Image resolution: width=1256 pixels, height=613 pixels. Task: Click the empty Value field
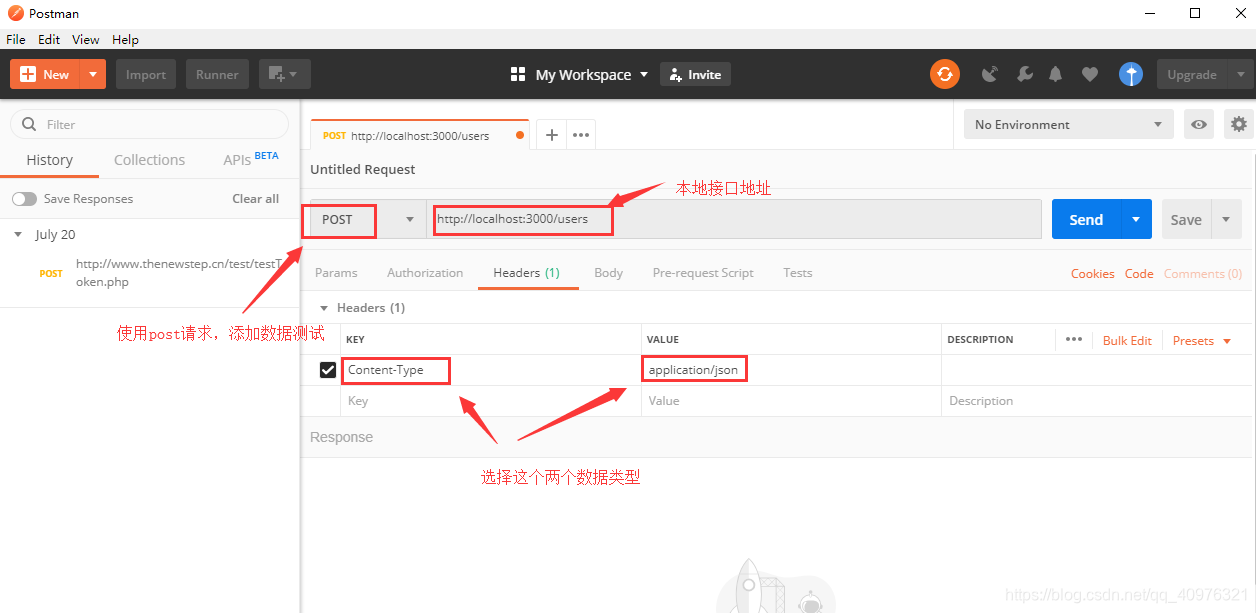(791, 401)
